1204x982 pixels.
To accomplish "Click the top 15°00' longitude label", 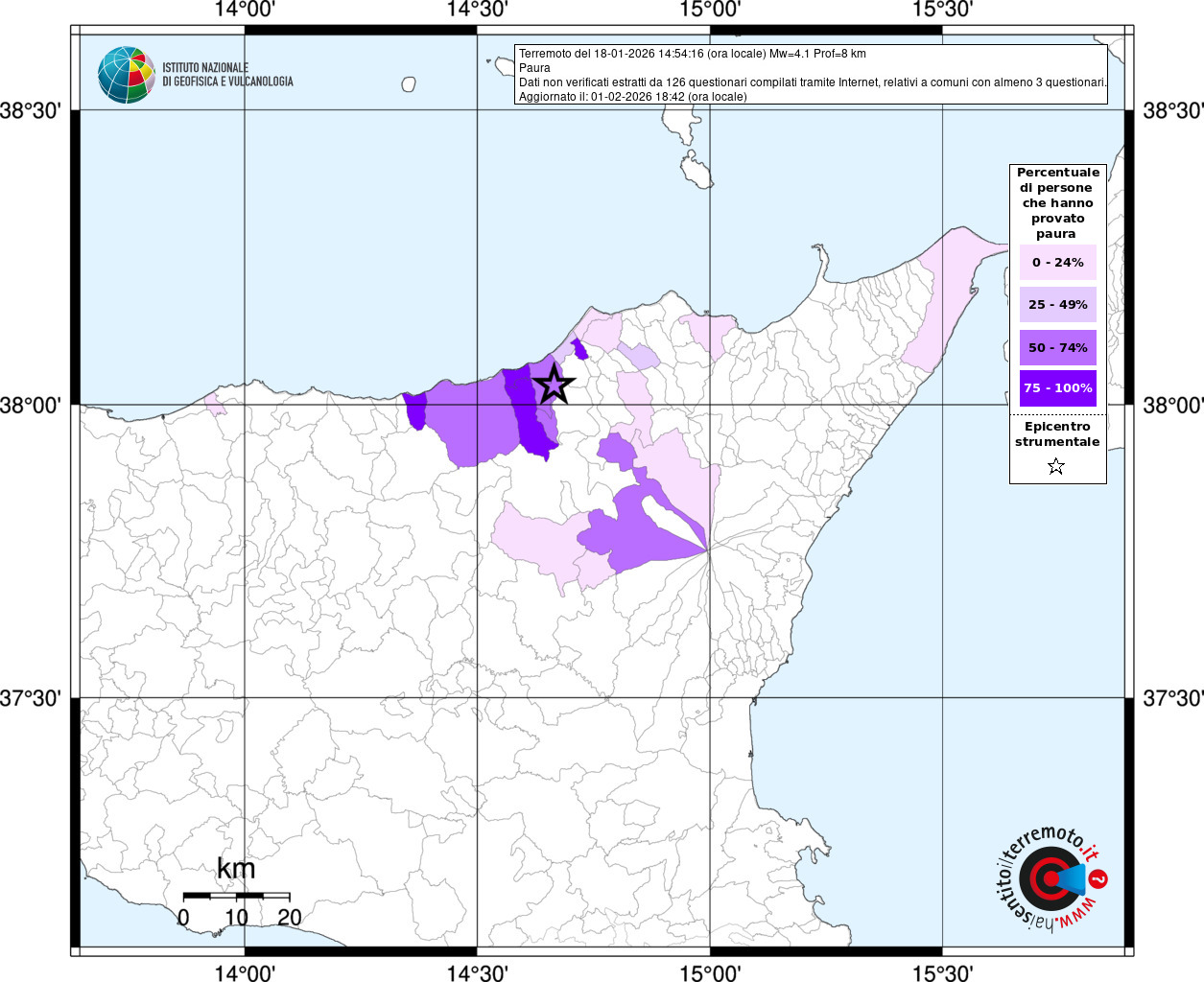I will [x=710, y=11].
